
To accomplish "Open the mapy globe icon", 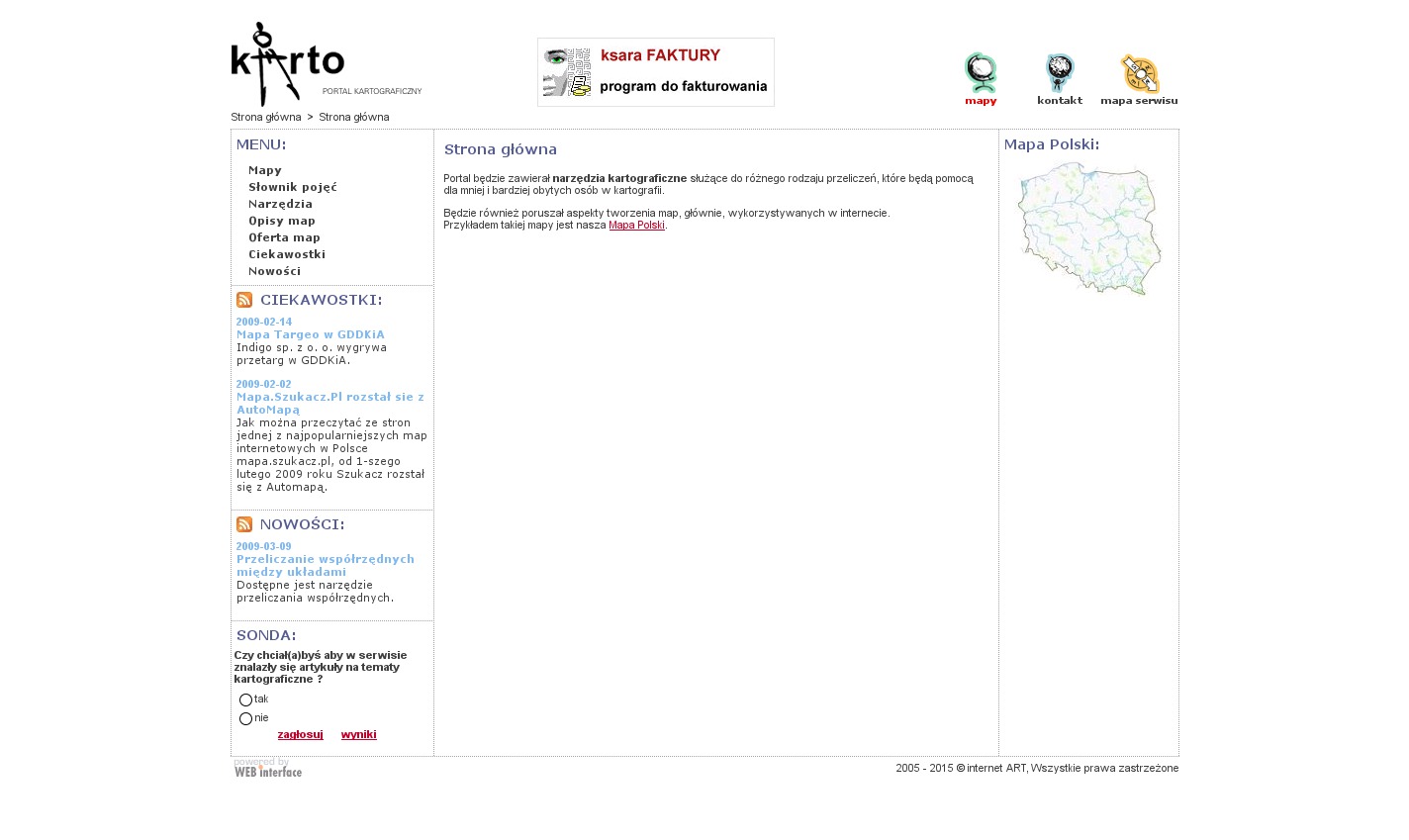I will (981, 75).
